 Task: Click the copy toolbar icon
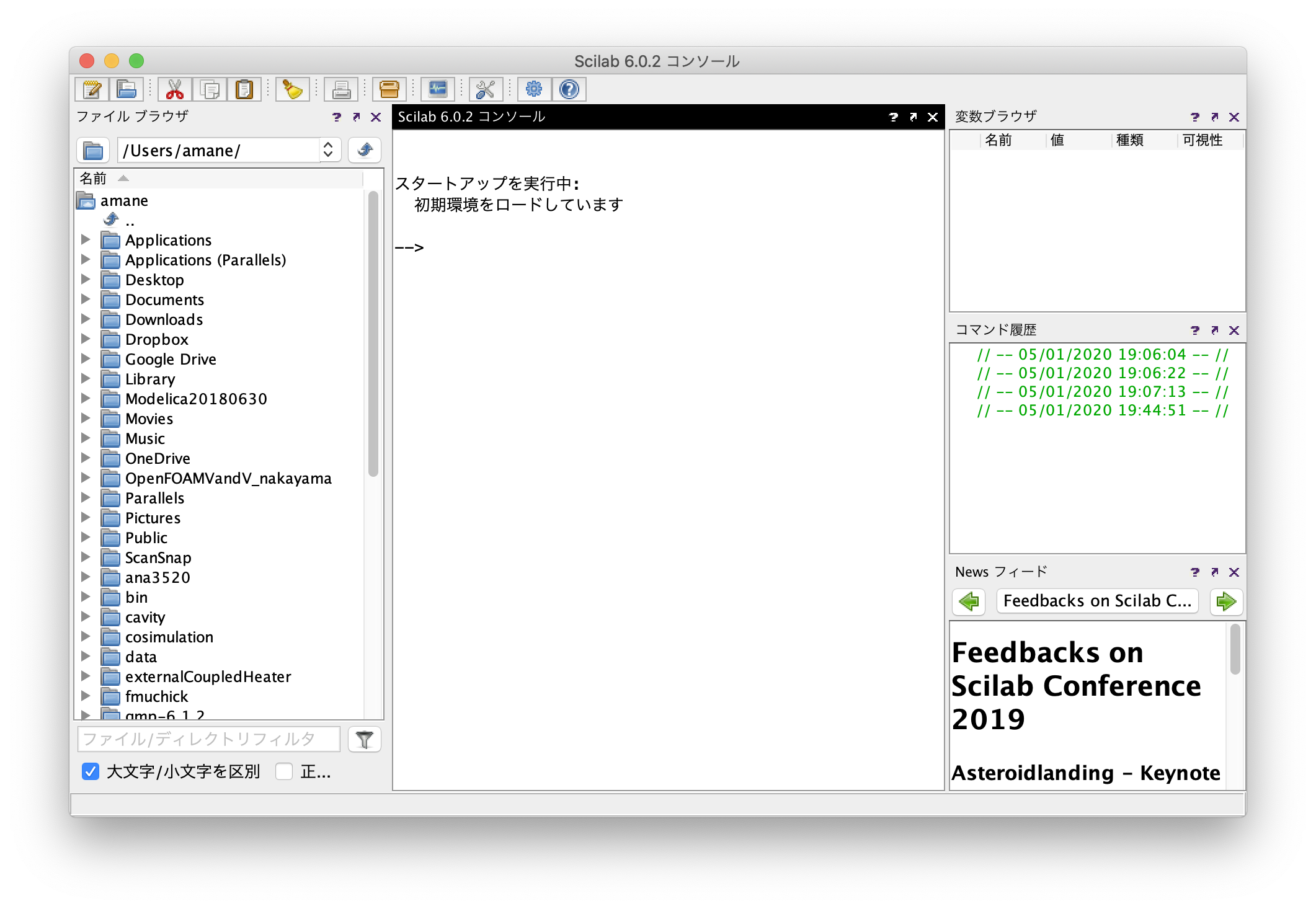210,89
